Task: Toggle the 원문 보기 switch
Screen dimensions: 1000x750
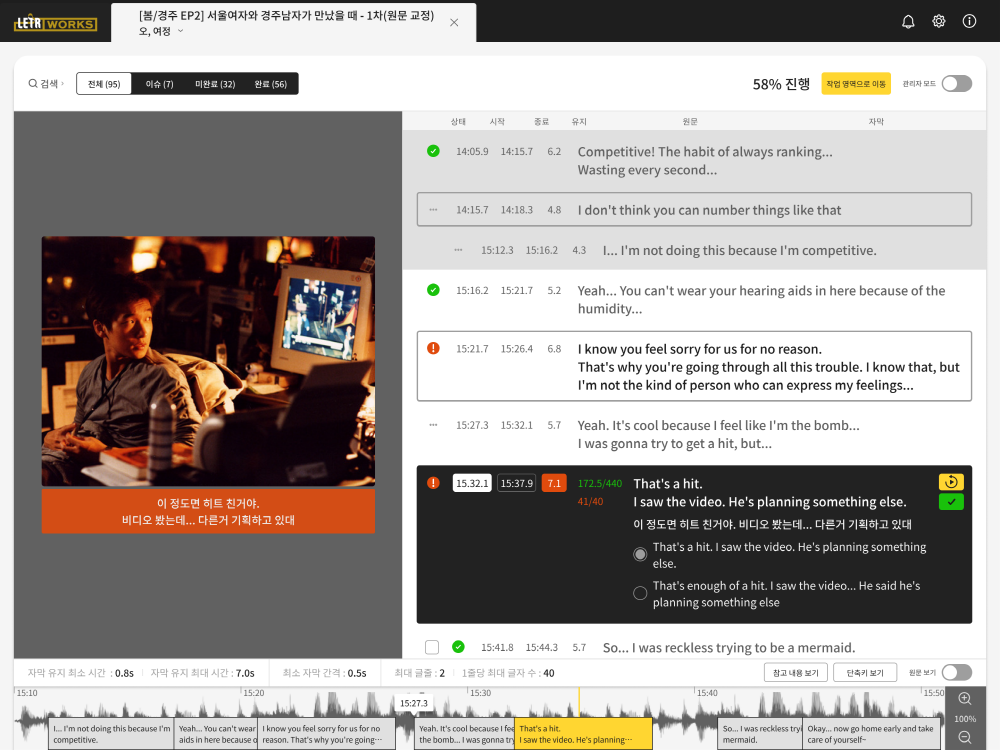Action: 957,673
